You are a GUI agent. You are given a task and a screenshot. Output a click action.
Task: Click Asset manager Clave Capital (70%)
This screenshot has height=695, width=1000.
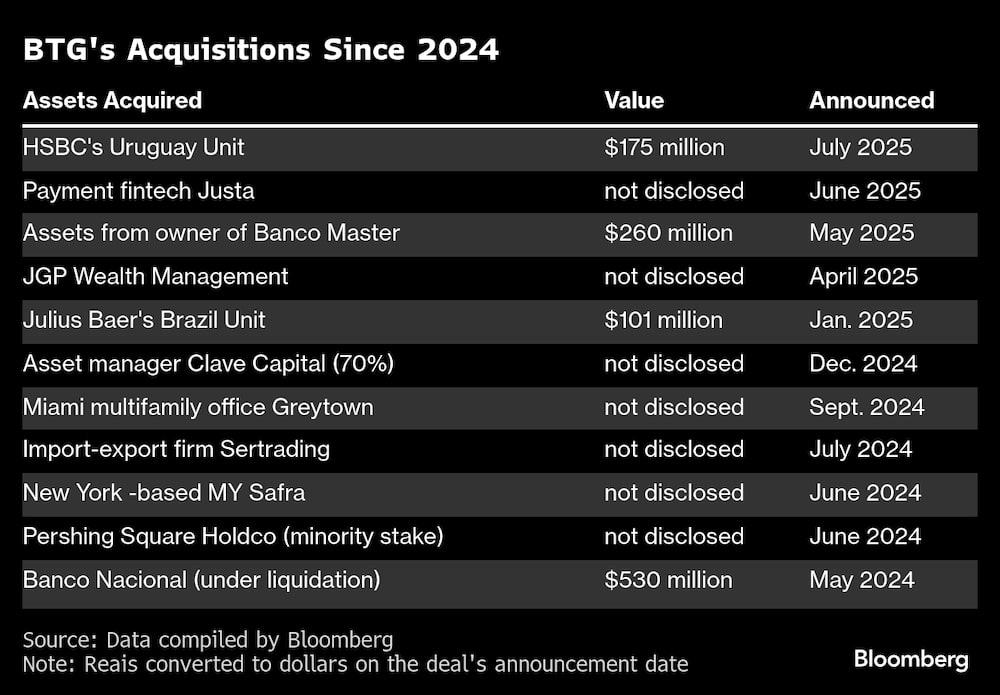208,363
